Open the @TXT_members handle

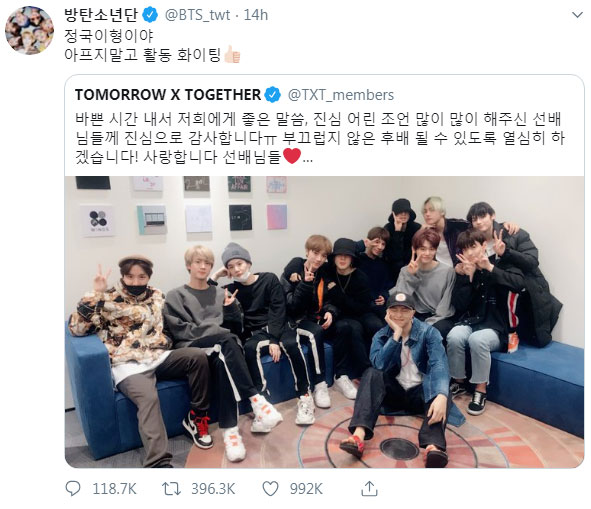341,95
